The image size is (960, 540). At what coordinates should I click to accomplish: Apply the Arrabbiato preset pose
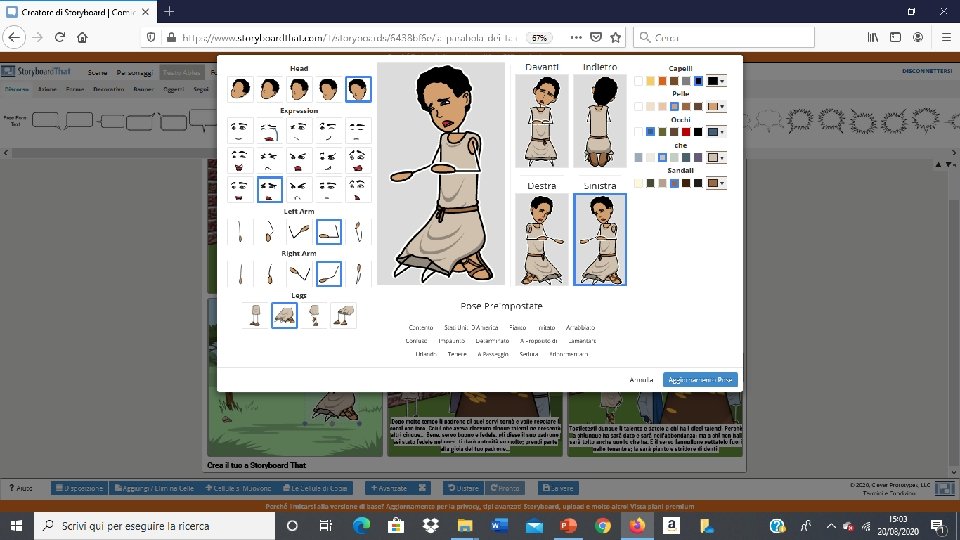(x=580, y=328)
